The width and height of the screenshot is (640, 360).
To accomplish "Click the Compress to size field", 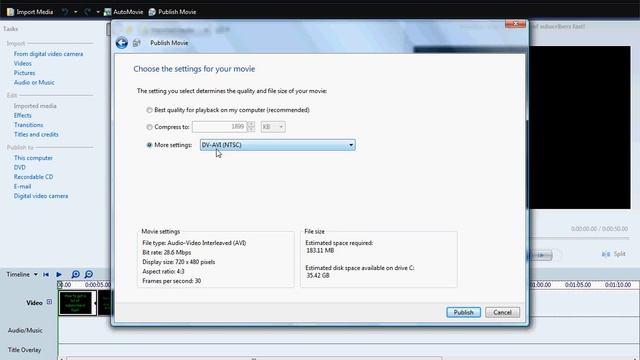I will [220, 127].
